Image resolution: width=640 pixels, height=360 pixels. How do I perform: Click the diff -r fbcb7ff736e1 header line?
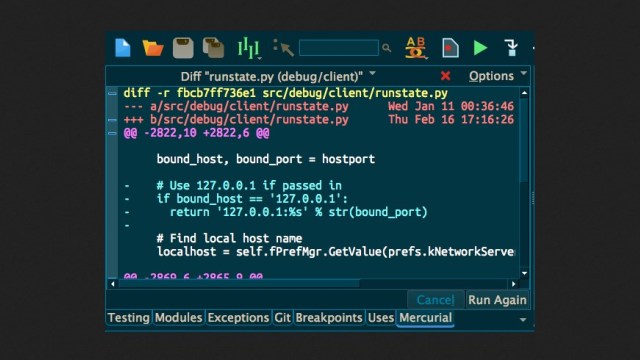(285, 93)
